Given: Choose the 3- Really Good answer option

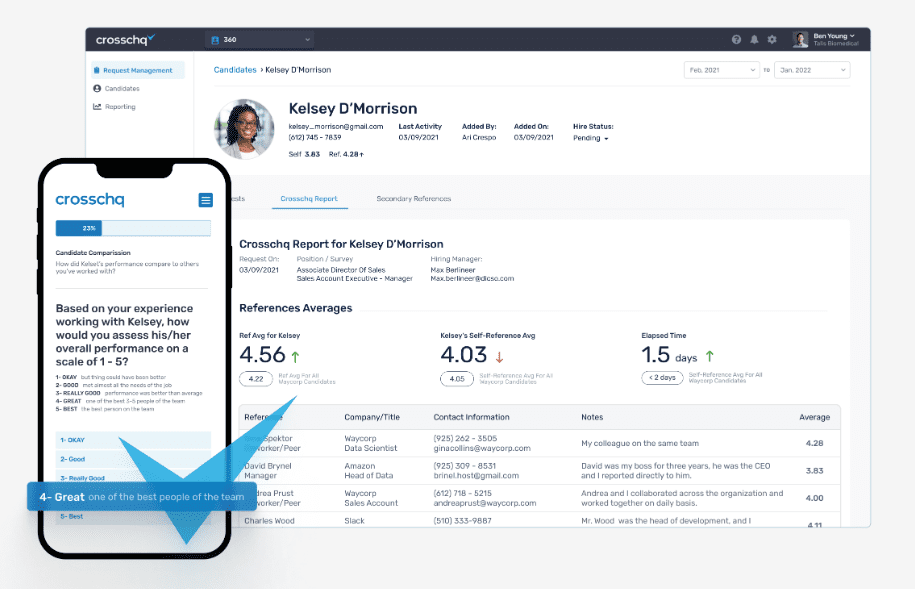Looking at the screenshot, I should [133, 477].
